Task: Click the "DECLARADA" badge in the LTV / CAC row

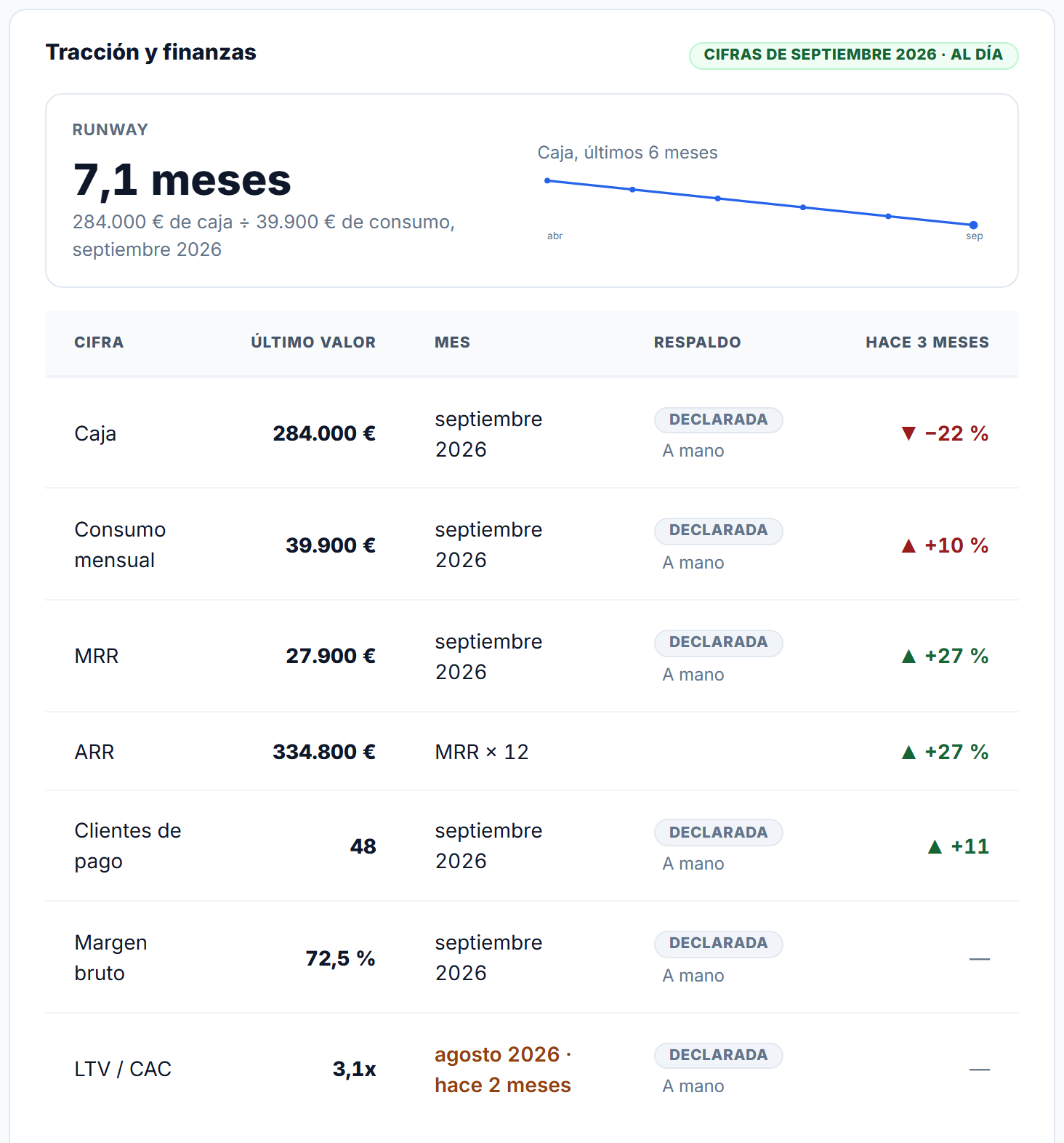Action: pyautogui.click(x=719, y=1056)
